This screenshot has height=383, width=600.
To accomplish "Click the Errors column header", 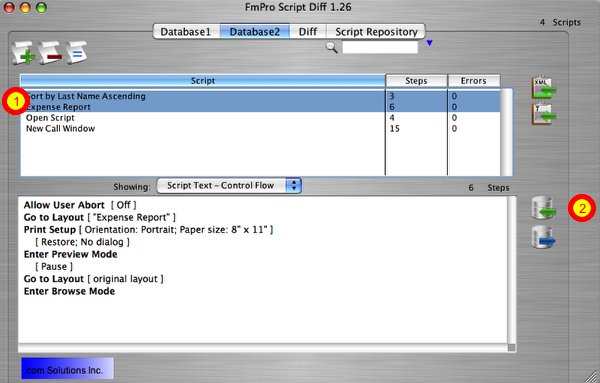I will tap(474, 81).
